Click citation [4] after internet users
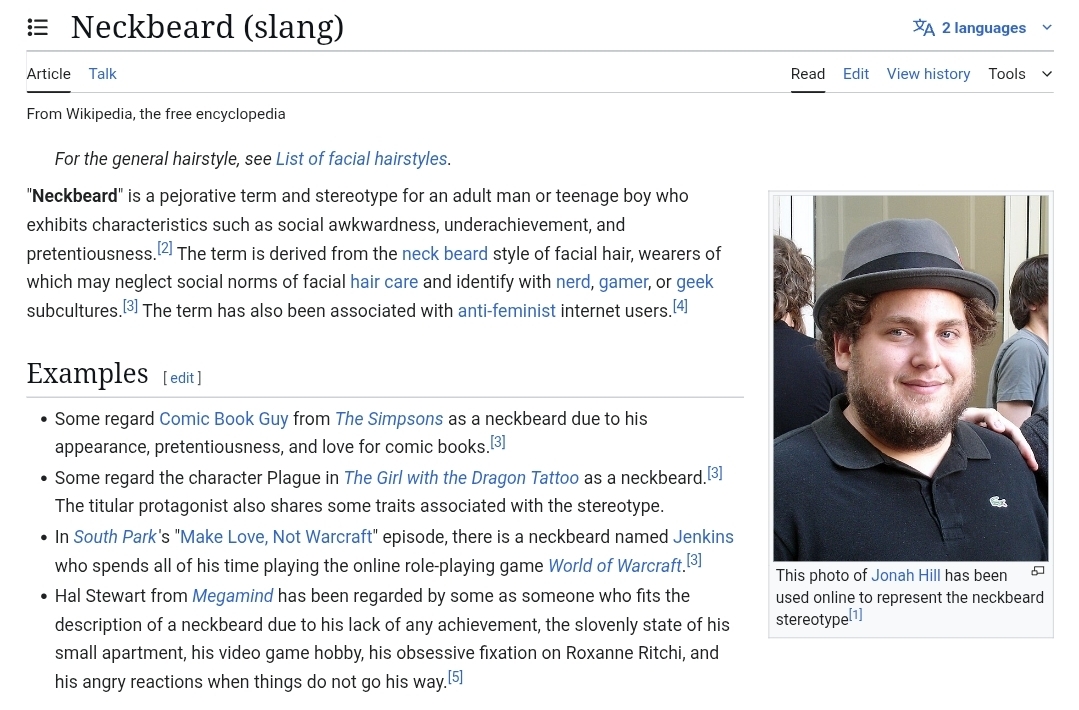The width and height of the screenshot is (1079, 710). tap(680, 305)
